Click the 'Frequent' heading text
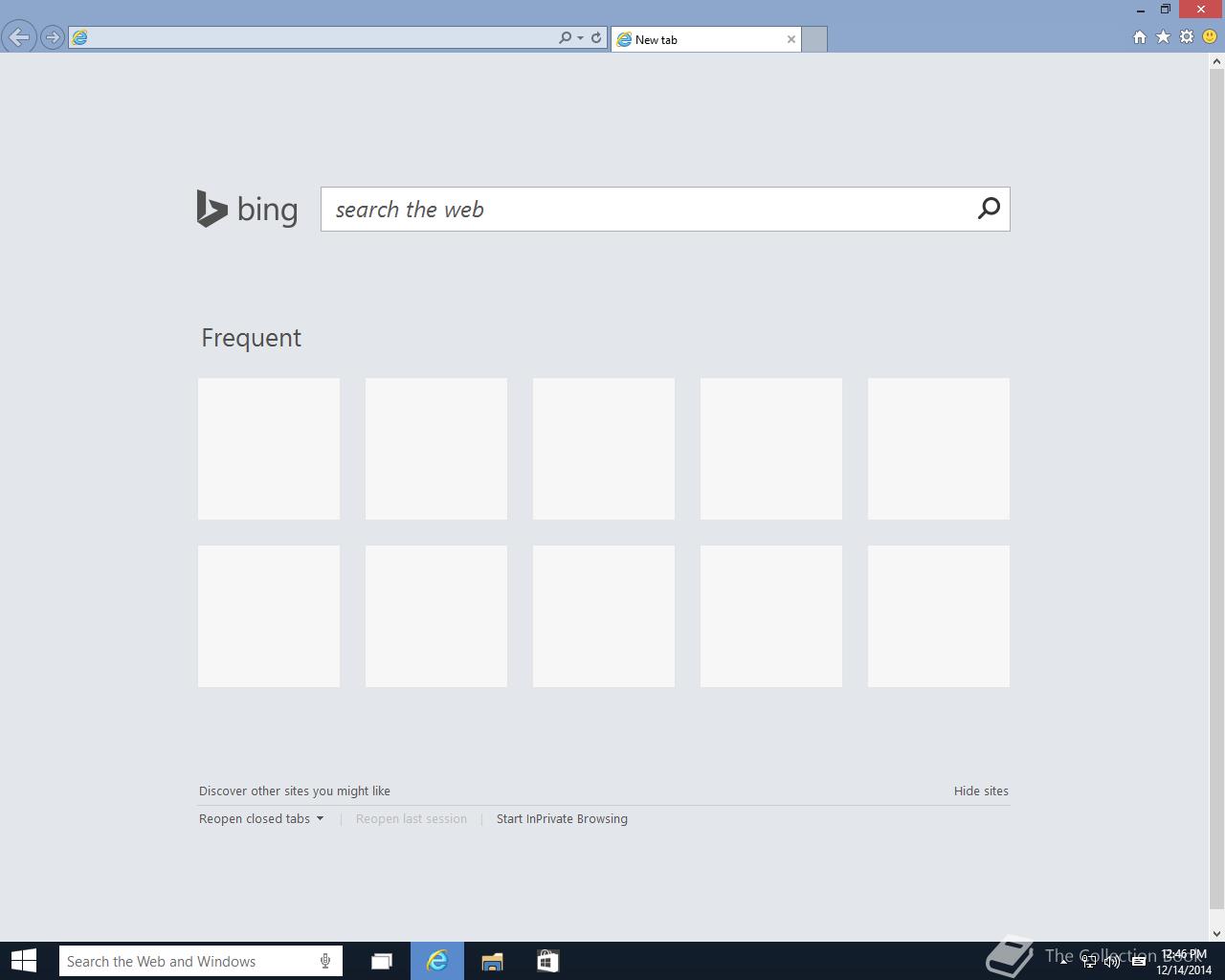 [251, 338]
